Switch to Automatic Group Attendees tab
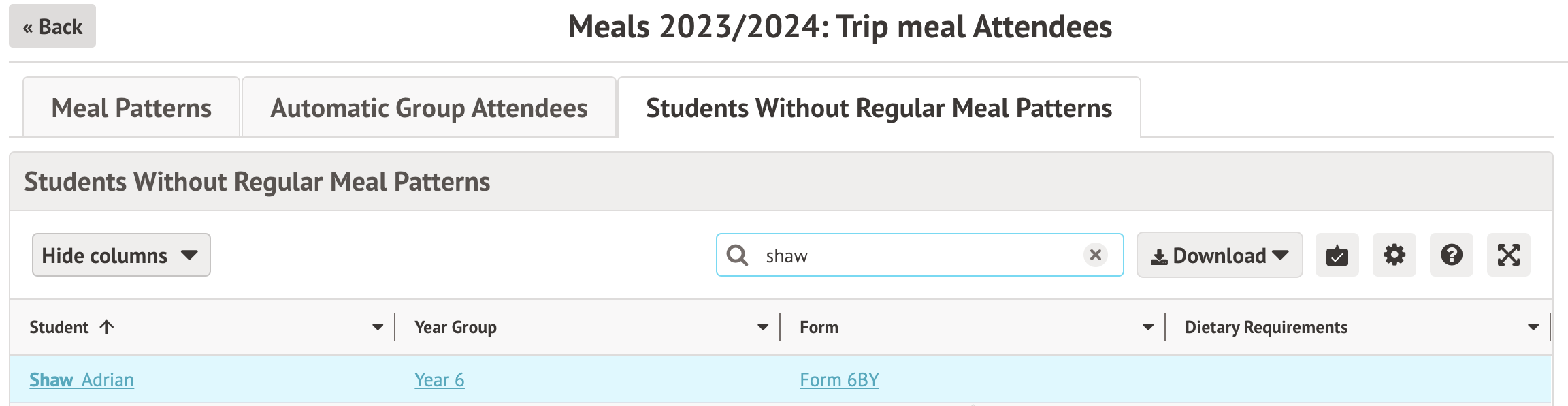The height and width of the screenshot is (406, 1568). [429, 108]
